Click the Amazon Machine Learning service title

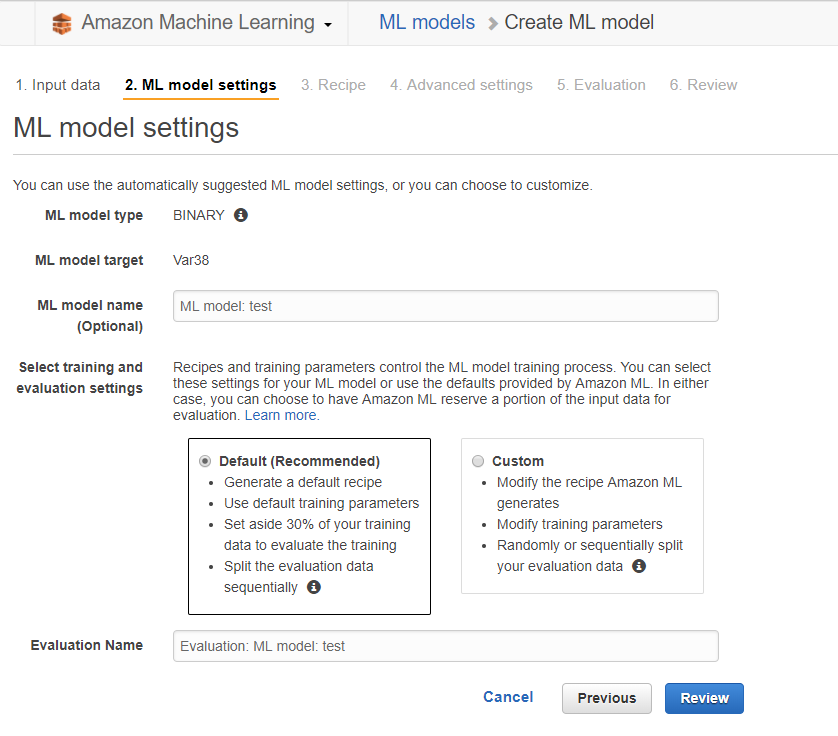198,22
